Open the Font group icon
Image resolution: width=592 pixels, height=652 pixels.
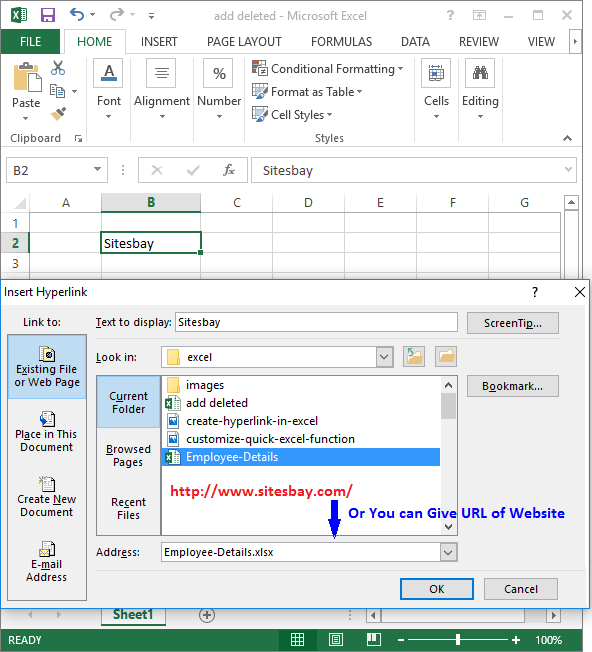coord(108,73)
